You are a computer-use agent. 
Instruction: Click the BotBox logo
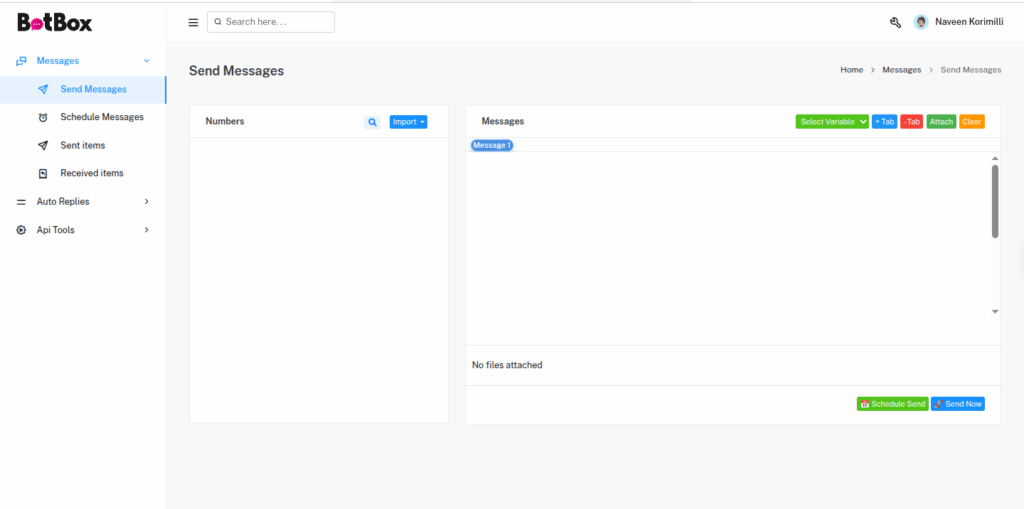pyautogui.click(x=55, y=22)
